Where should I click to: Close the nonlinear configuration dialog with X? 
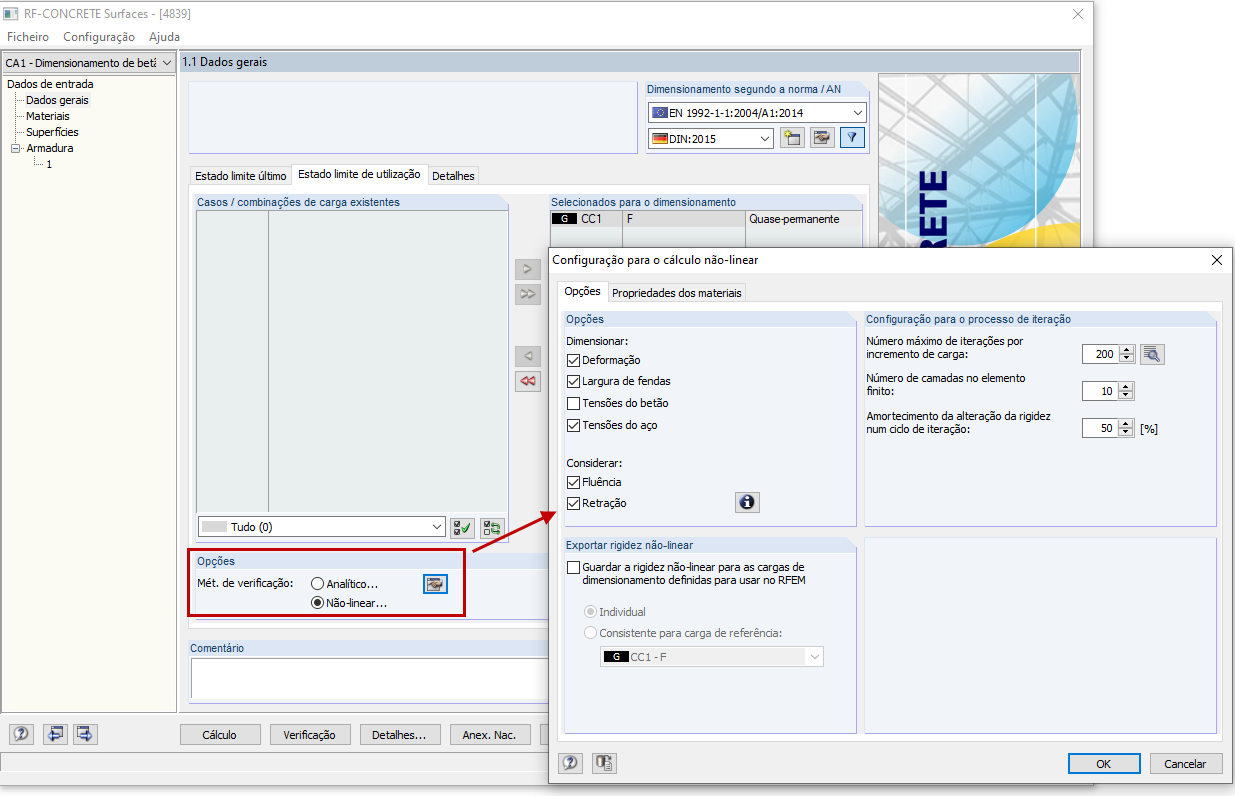tap(1216, 260)
